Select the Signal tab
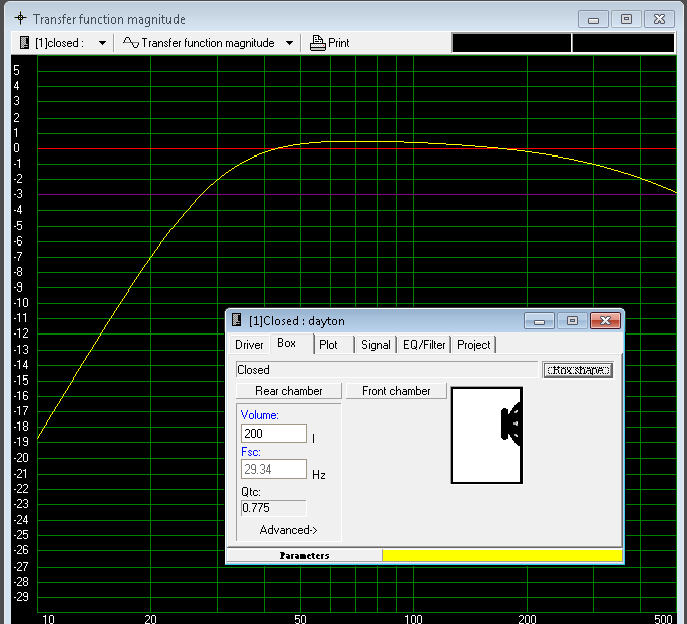The width and height of the screenshot is (687, 624). coord(376,345)
